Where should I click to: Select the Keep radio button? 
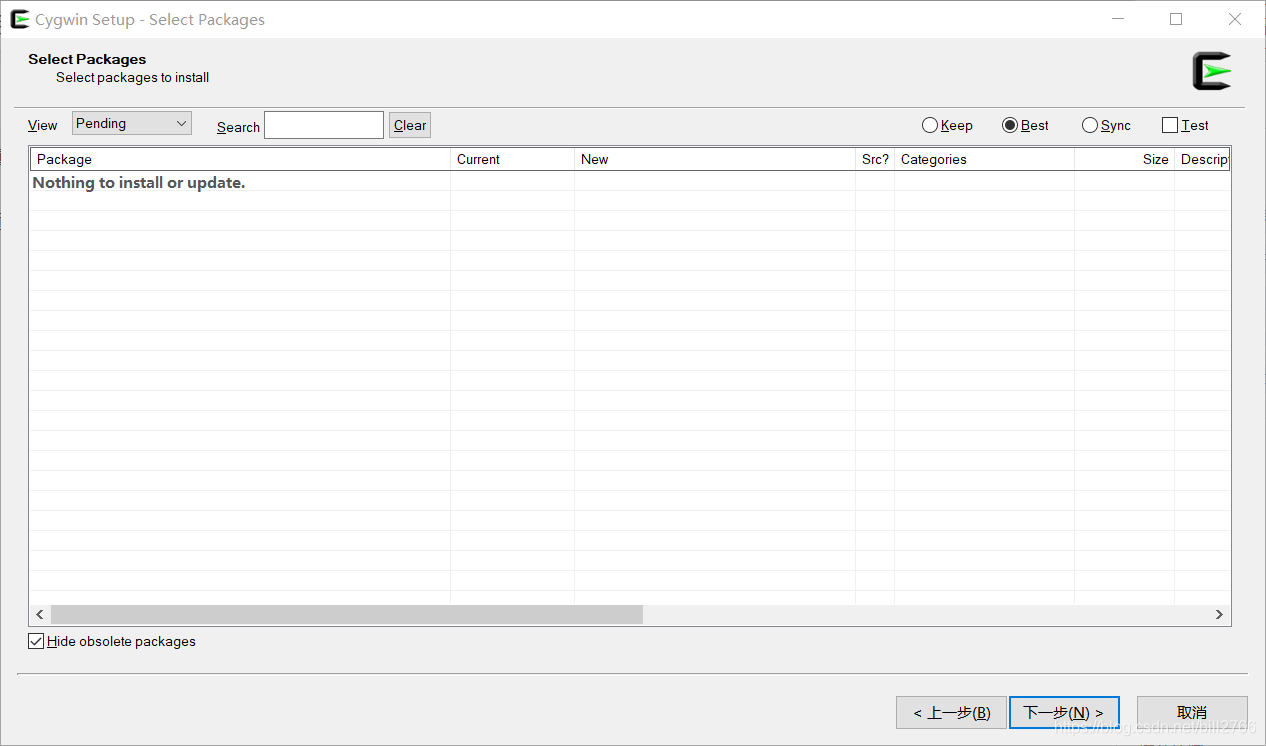tap(930, 125)
